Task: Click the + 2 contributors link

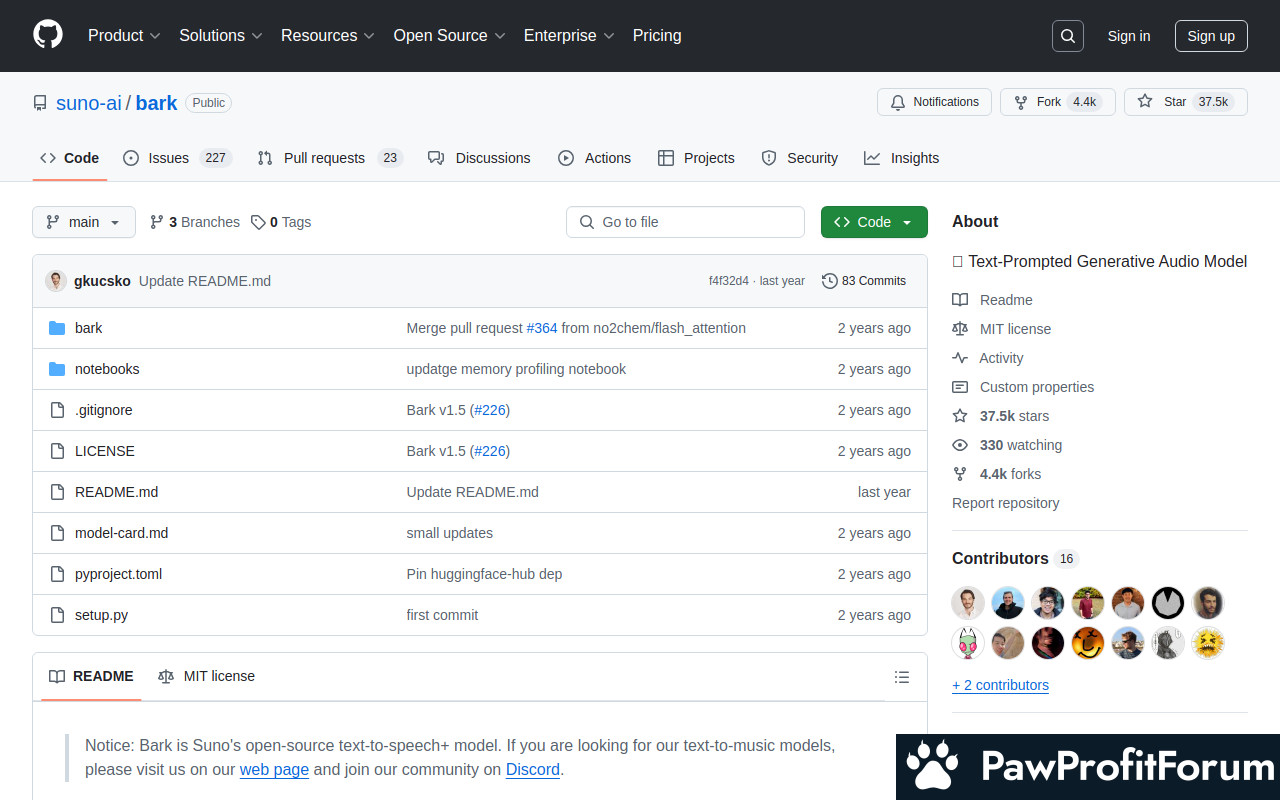Action: pos(1000,685)
